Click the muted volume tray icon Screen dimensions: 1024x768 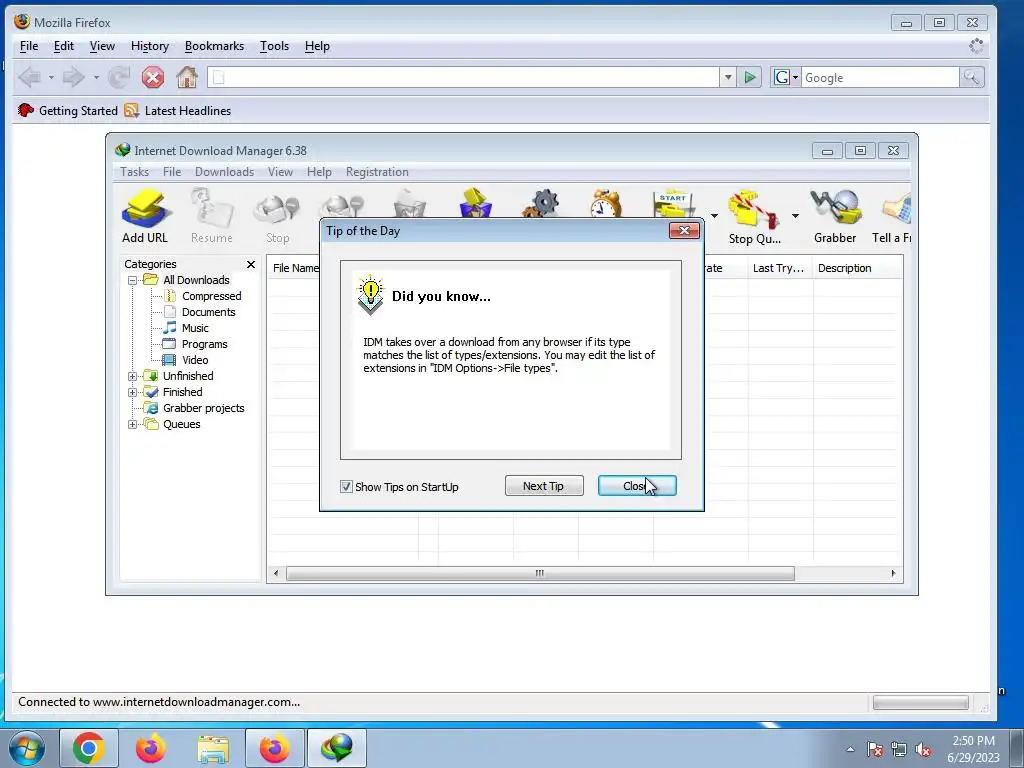923,749
